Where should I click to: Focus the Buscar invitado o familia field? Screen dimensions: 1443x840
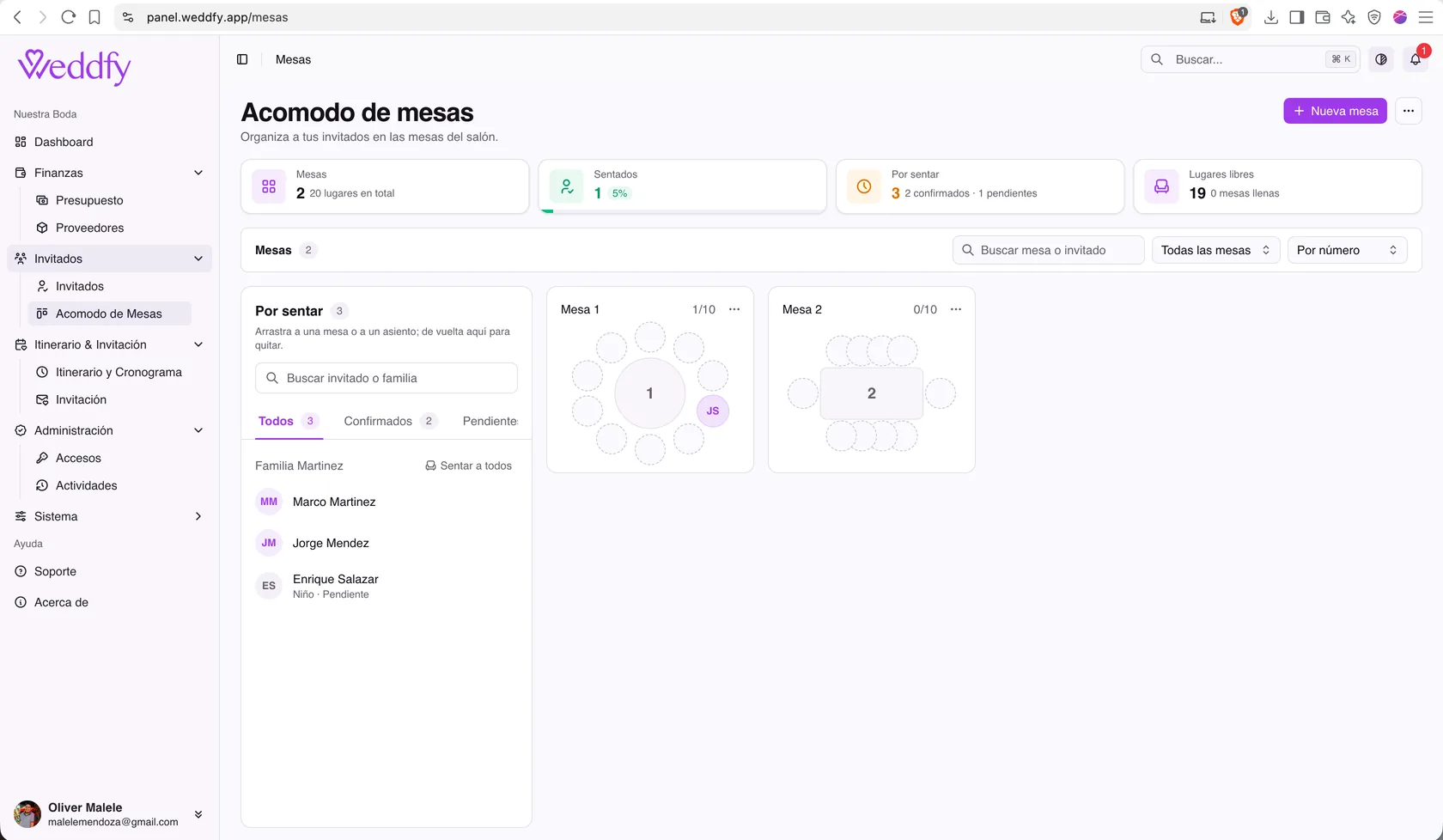[387, 378]
